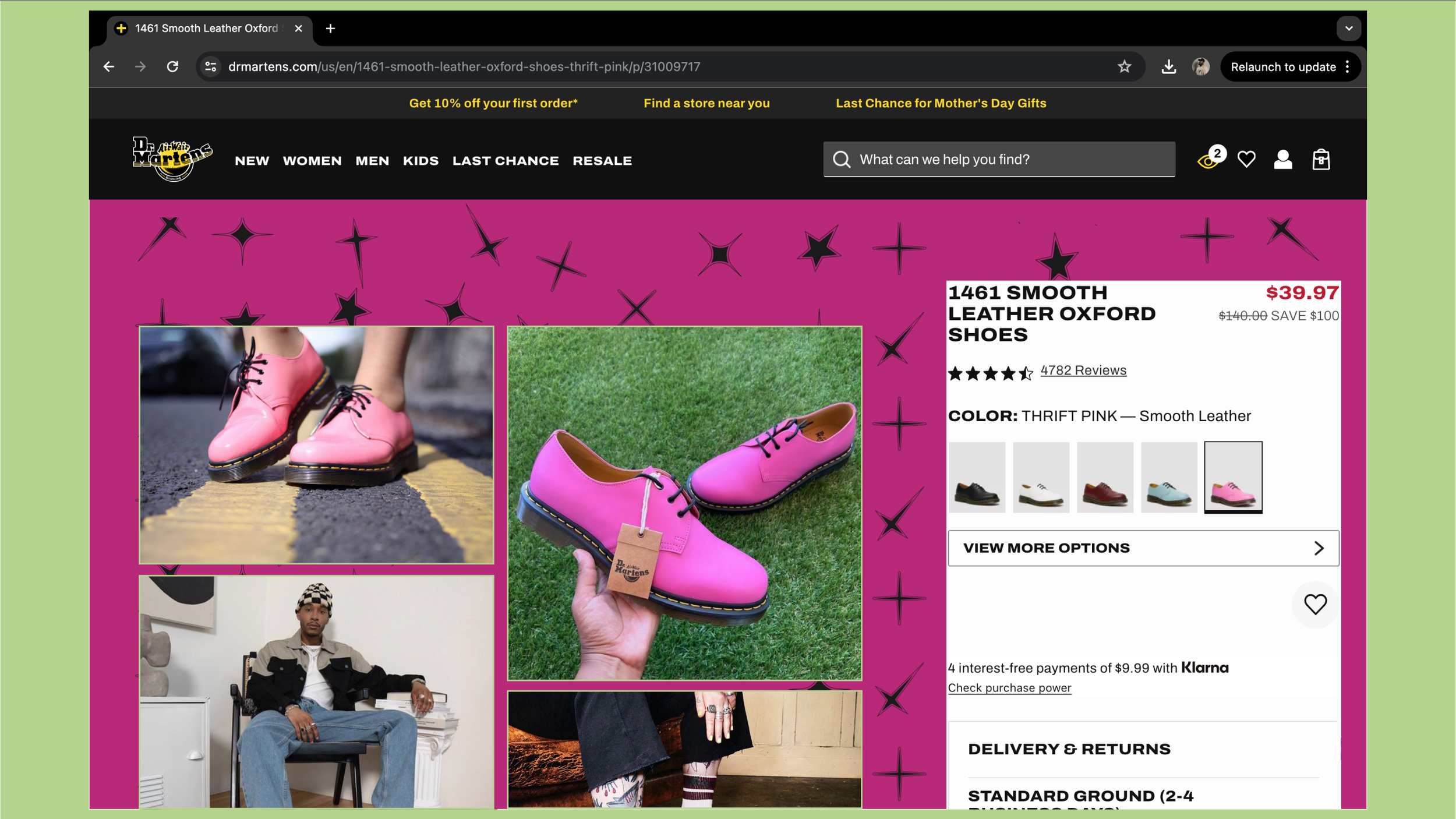Switch to the 1461 Smooth Leather Oxford tab

[210, 29]
